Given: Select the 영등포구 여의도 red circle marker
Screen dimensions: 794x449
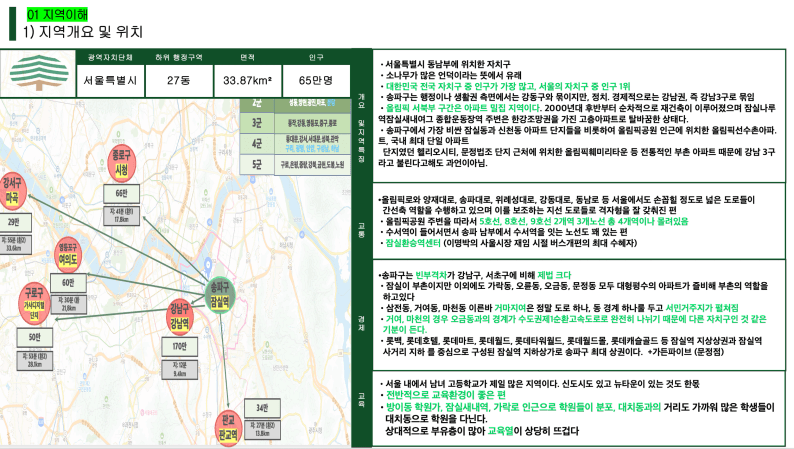Looking at the screenshot, I should click(x=67, y=254).
